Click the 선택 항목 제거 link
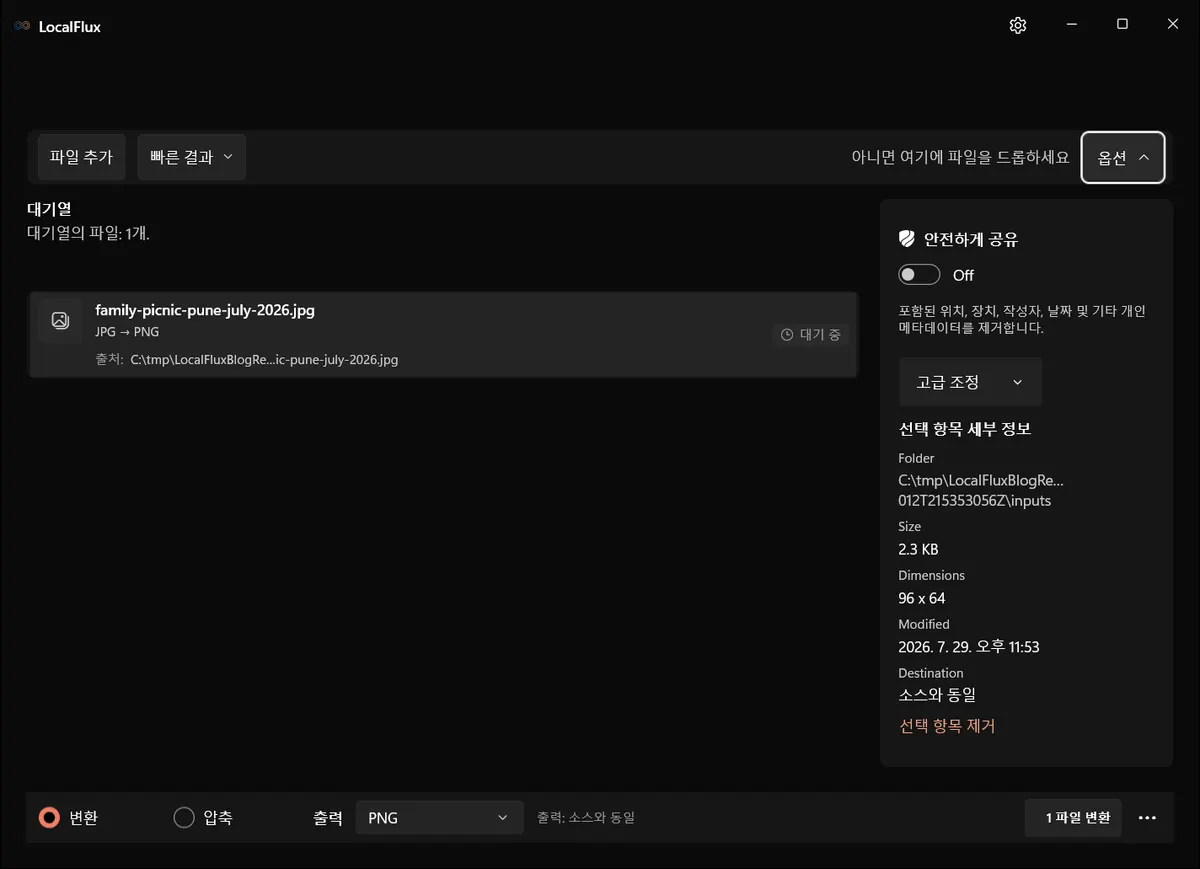 click(947, 726)
